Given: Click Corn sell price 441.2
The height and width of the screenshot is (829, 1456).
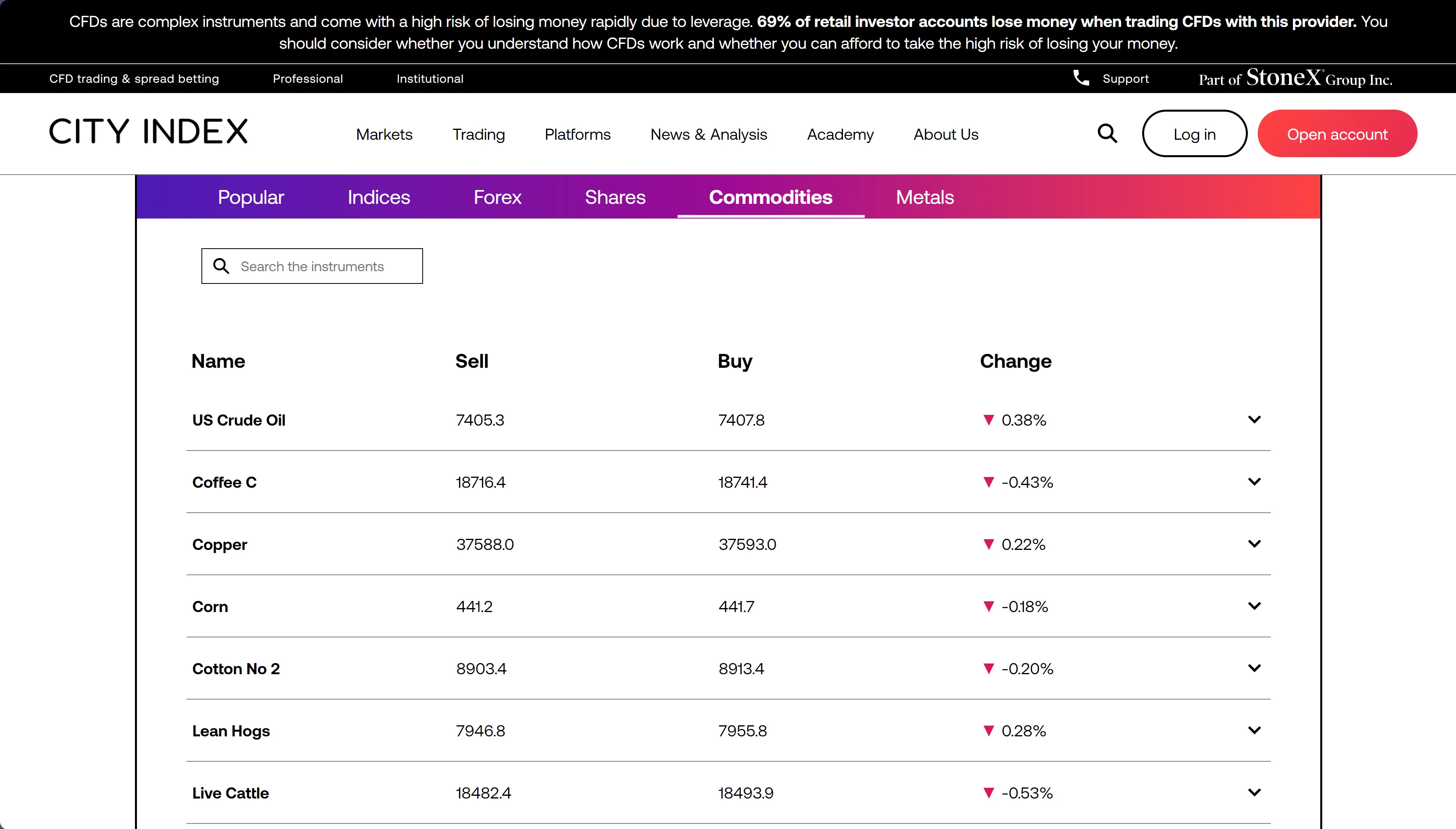Looking at the screenshot, I should point(474,607).
